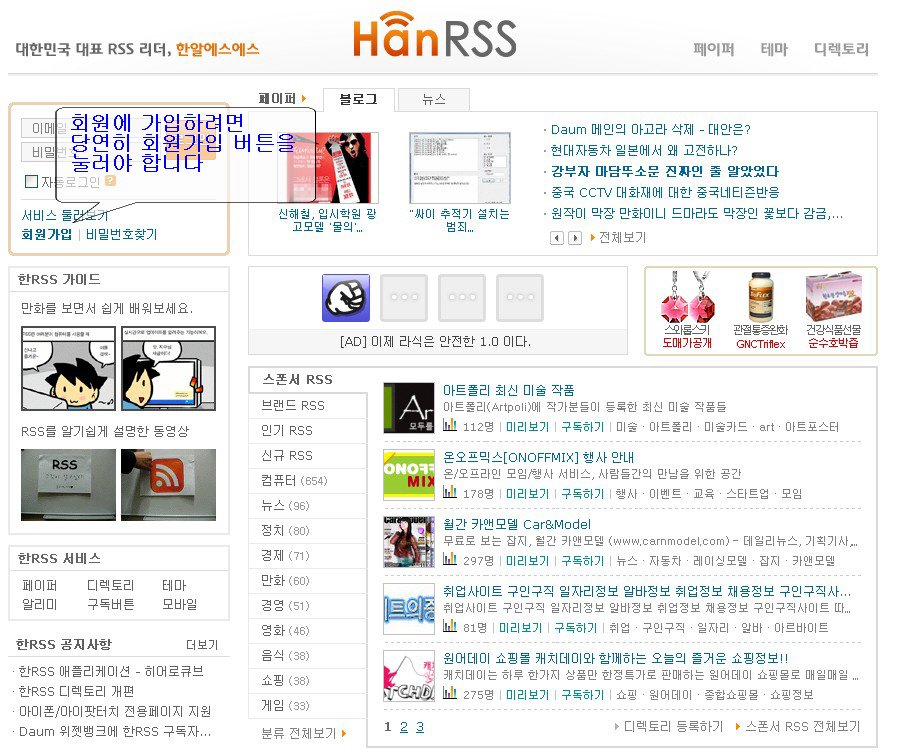Viewport: 907px width, 756px height.
Task: Open headline 강부자 마담뚜소문 진짜인 줄 알았었다
Action: point(665,171)
